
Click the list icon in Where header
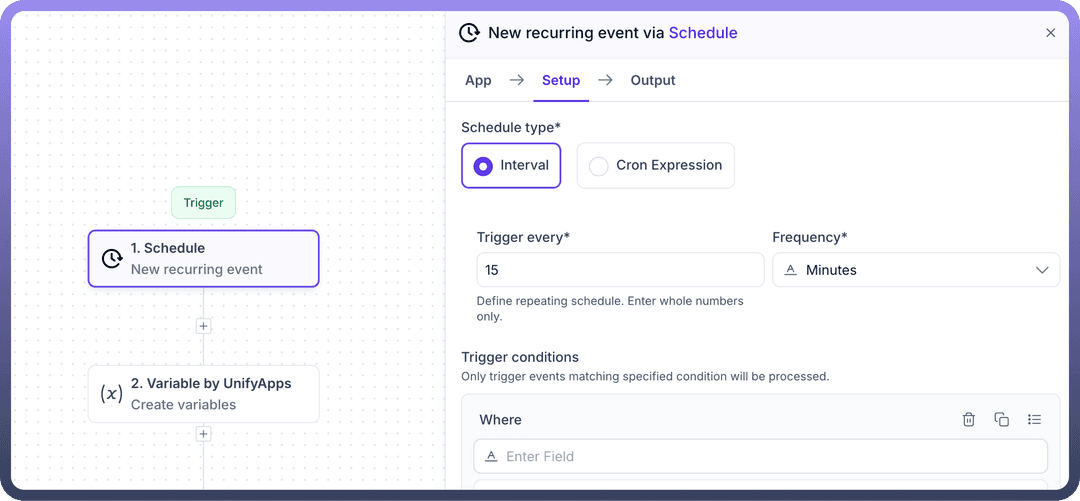(x=1035, y=420)
